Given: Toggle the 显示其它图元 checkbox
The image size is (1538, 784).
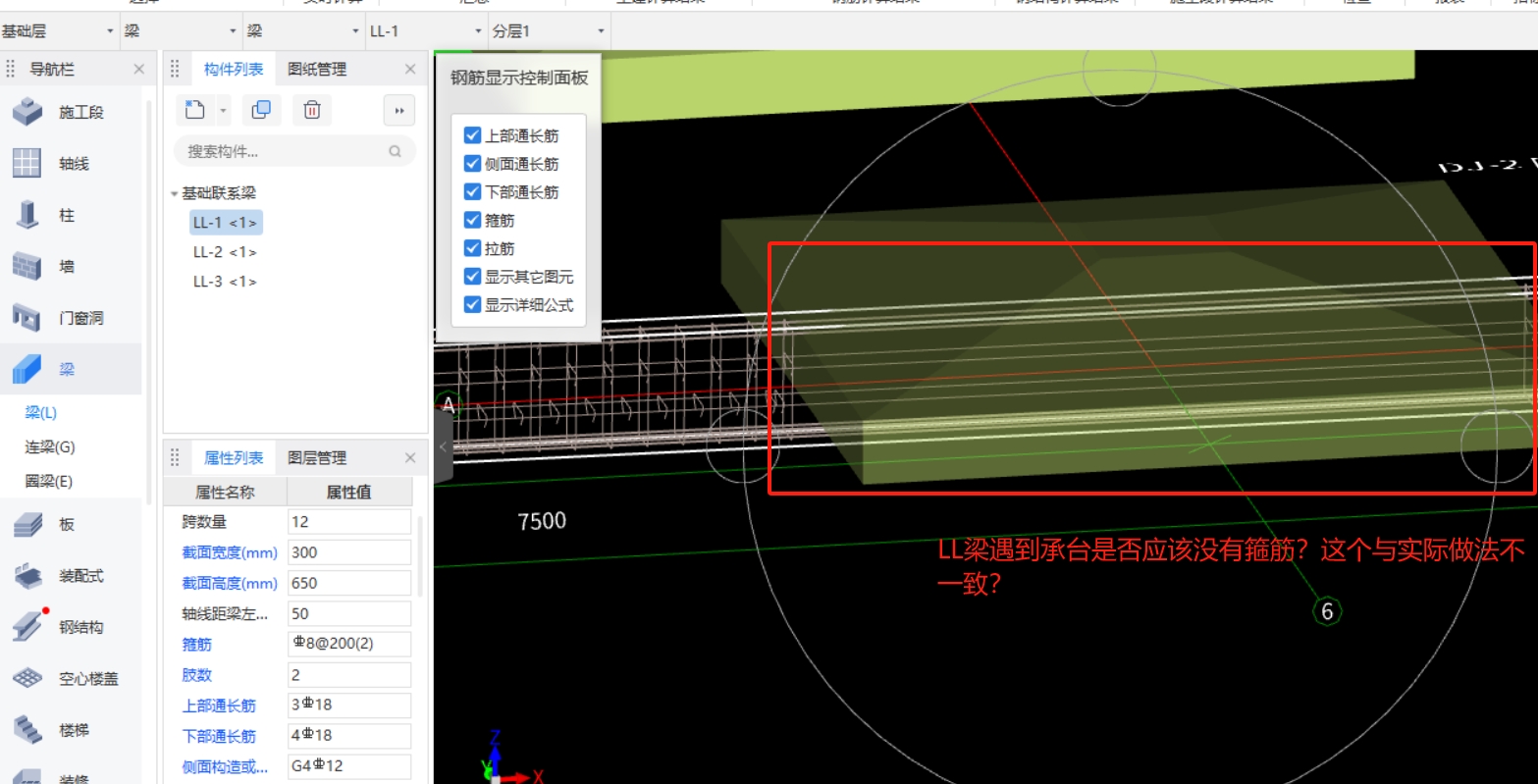Looking at the screenshot, I should pos(472,277).
